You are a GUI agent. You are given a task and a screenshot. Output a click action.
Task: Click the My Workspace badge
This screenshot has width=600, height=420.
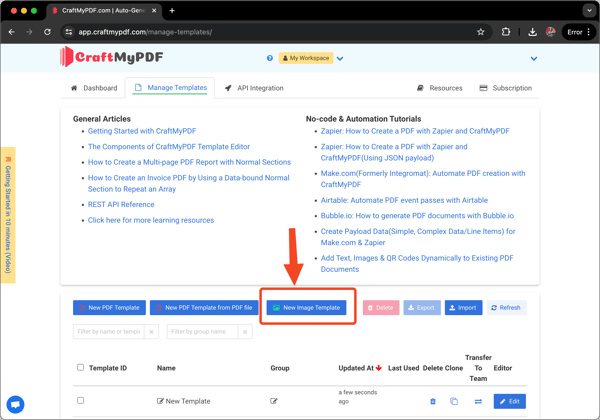coord(306,58)
